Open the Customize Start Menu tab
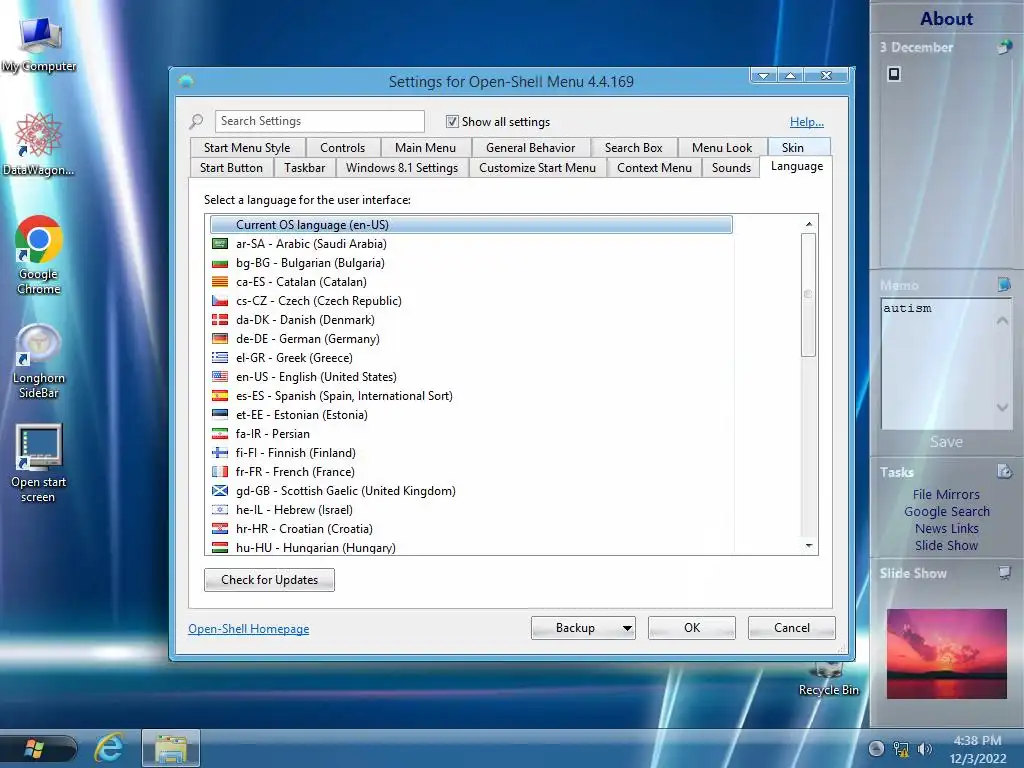 [x=537, y=168]
